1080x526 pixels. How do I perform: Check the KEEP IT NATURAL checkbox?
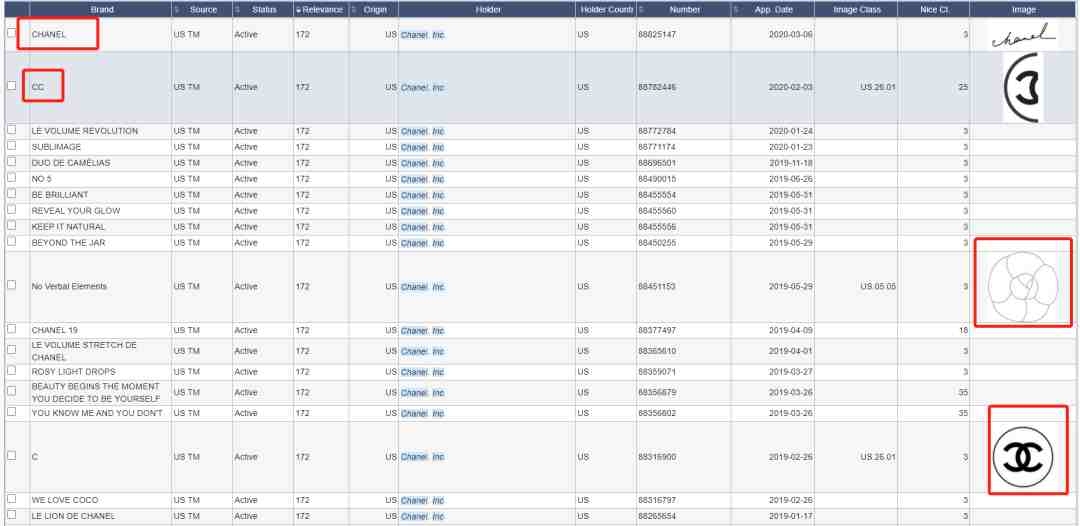[x=12, y=226]
